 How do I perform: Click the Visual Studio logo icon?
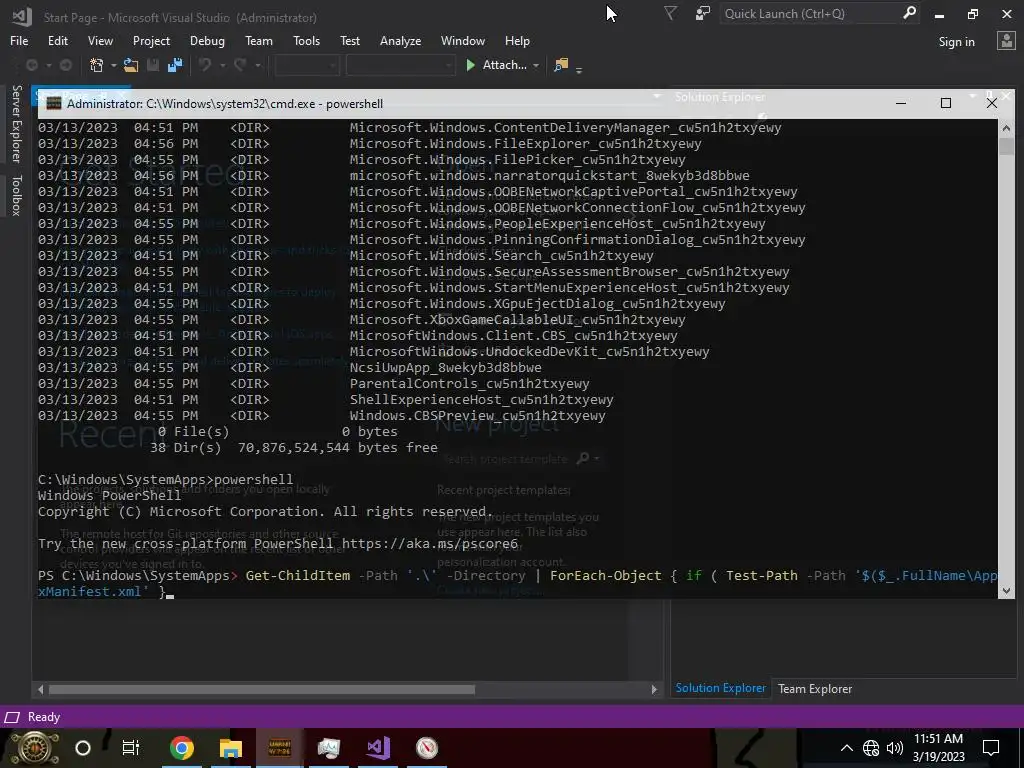point(22,16)
